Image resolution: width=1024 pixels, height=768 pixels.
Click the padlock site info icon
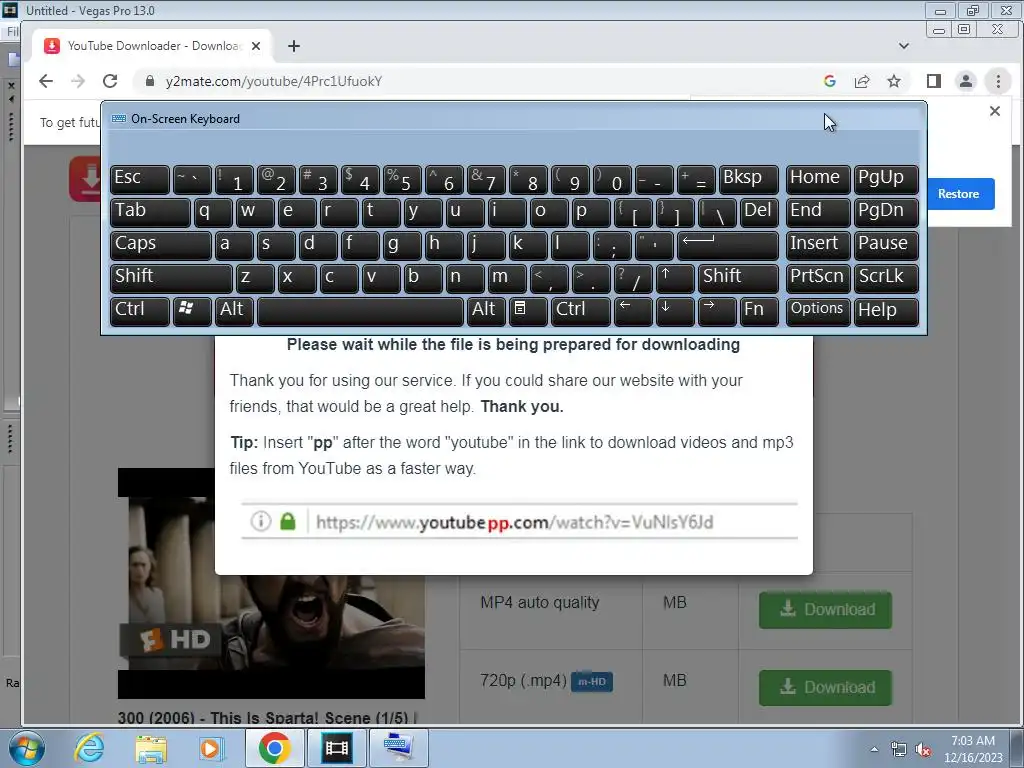pos(150,81)
